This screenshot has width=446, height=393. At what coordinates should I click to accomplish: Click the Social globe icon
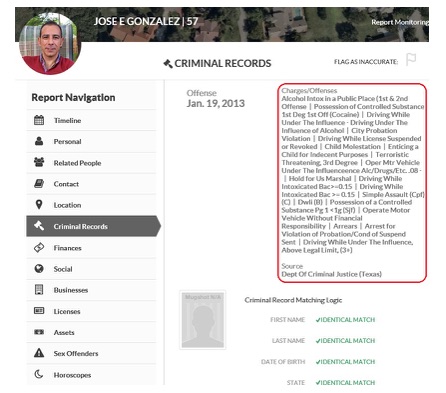click(x=39, y=269)
